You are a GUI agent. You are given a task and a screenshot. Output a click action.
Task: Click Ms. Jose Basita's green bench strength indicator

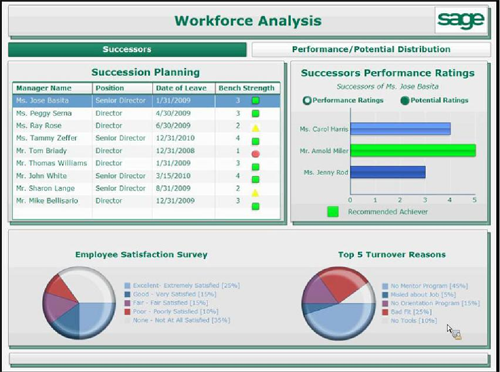256,101
